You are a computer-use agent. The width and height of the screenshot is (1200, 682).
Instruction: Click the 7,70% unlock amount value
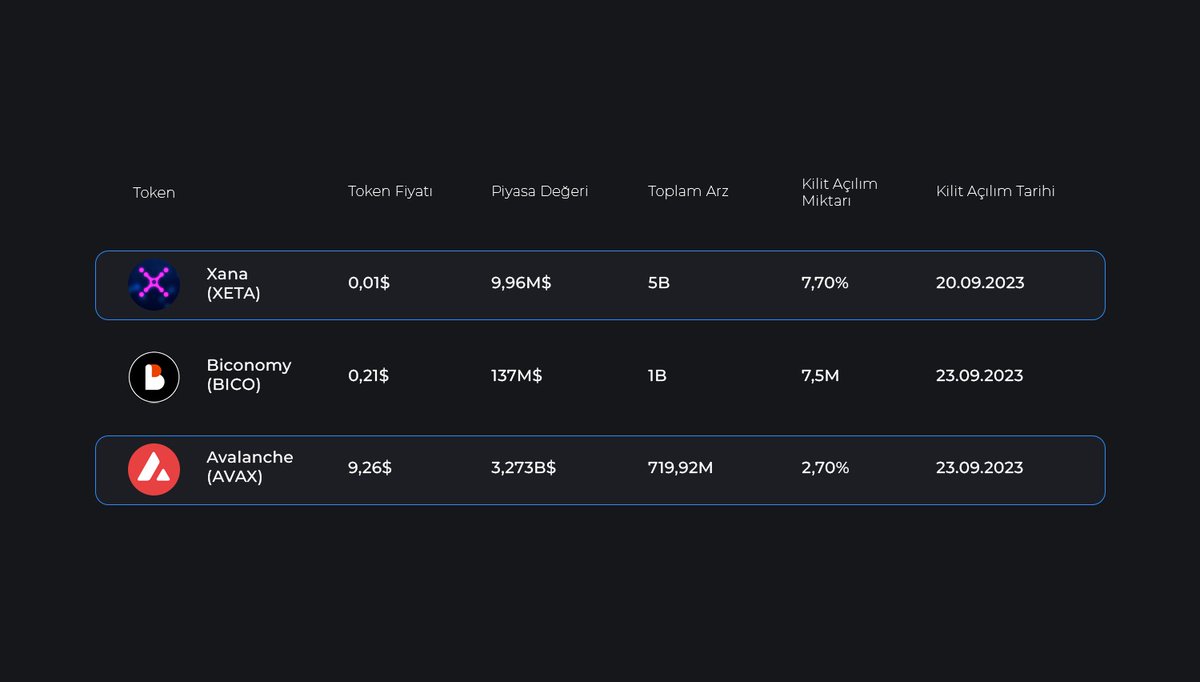coord(824,283)
